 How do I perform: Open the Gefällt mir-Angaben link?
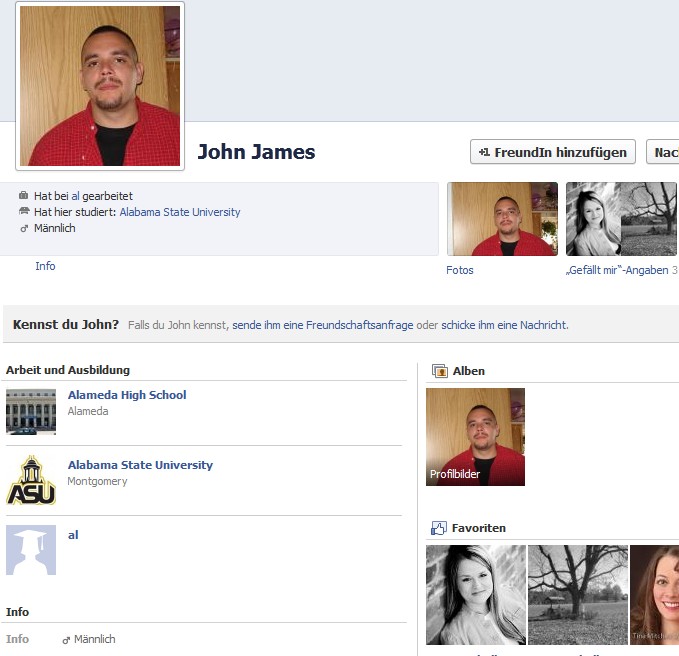pos(617,270)
